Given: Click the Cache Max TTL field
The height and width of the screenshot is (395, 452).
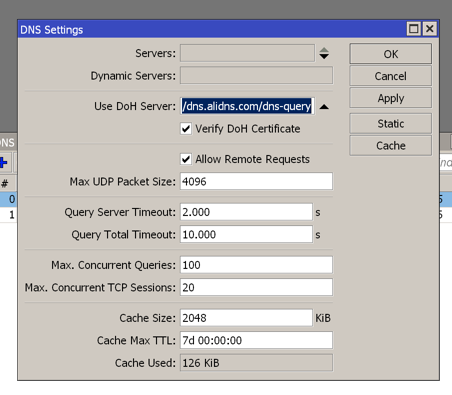Looking at the screenshot, I should coord(256,340).
